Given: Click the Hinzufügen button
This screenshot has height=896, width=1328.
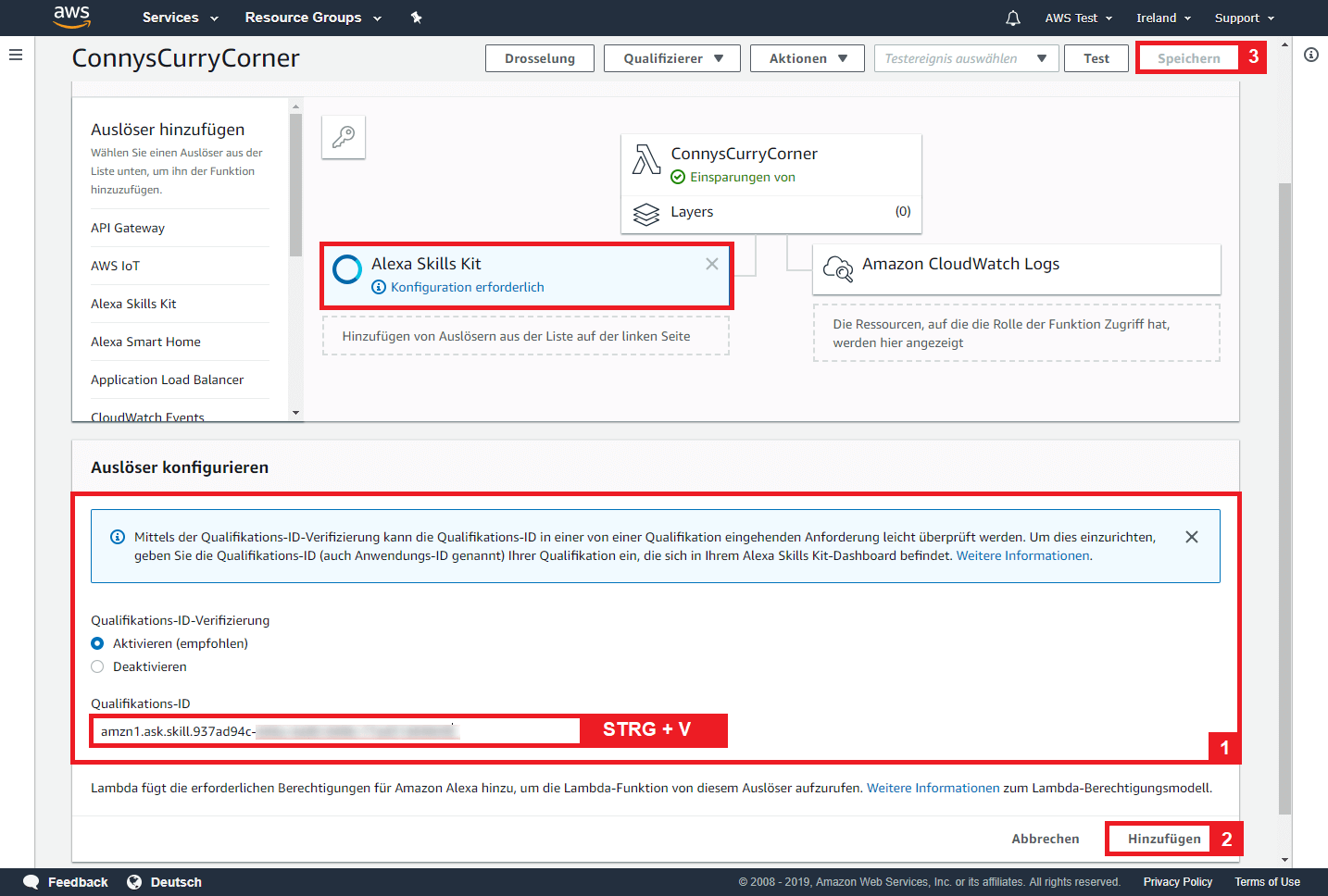Looking at the screenshot, I should pyautogui.click(x=1164, y=839).
